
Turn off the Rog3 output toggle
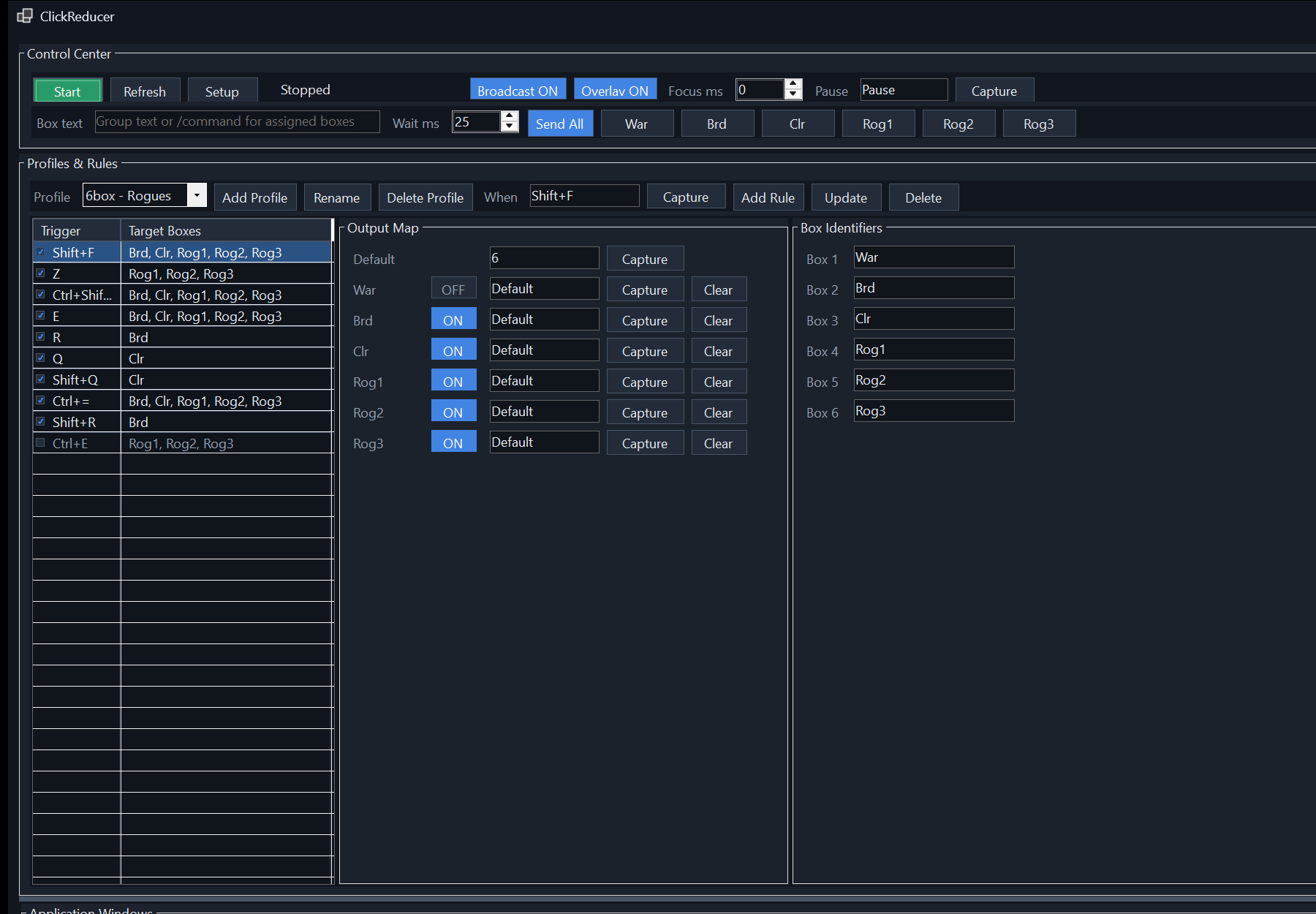point(453,442)
